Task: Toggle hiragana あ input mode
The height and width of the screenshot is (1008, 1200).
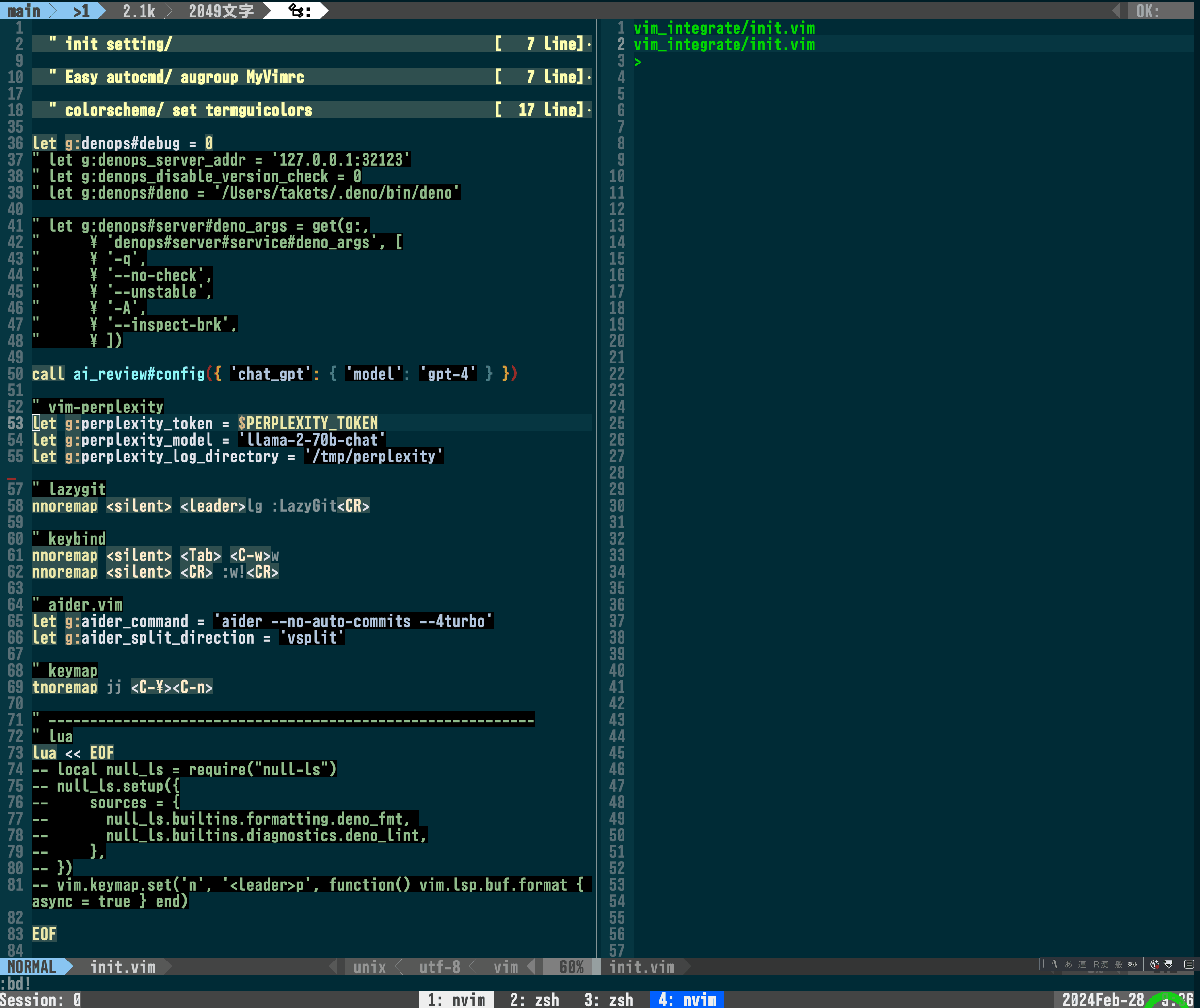Action: click(1068, 964)
